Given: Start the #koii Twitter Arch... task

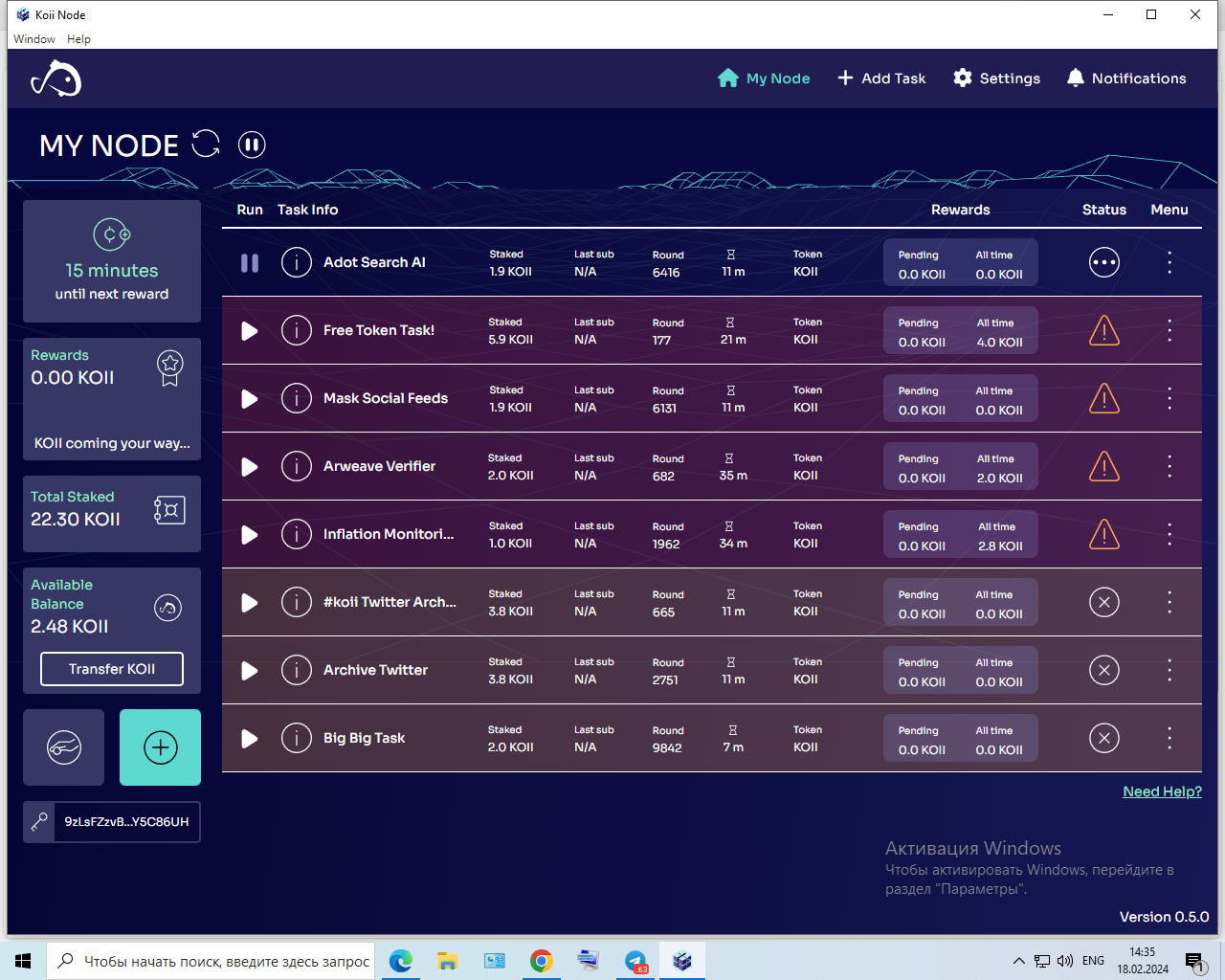Looking at the screenshot, I should [250, 602].
